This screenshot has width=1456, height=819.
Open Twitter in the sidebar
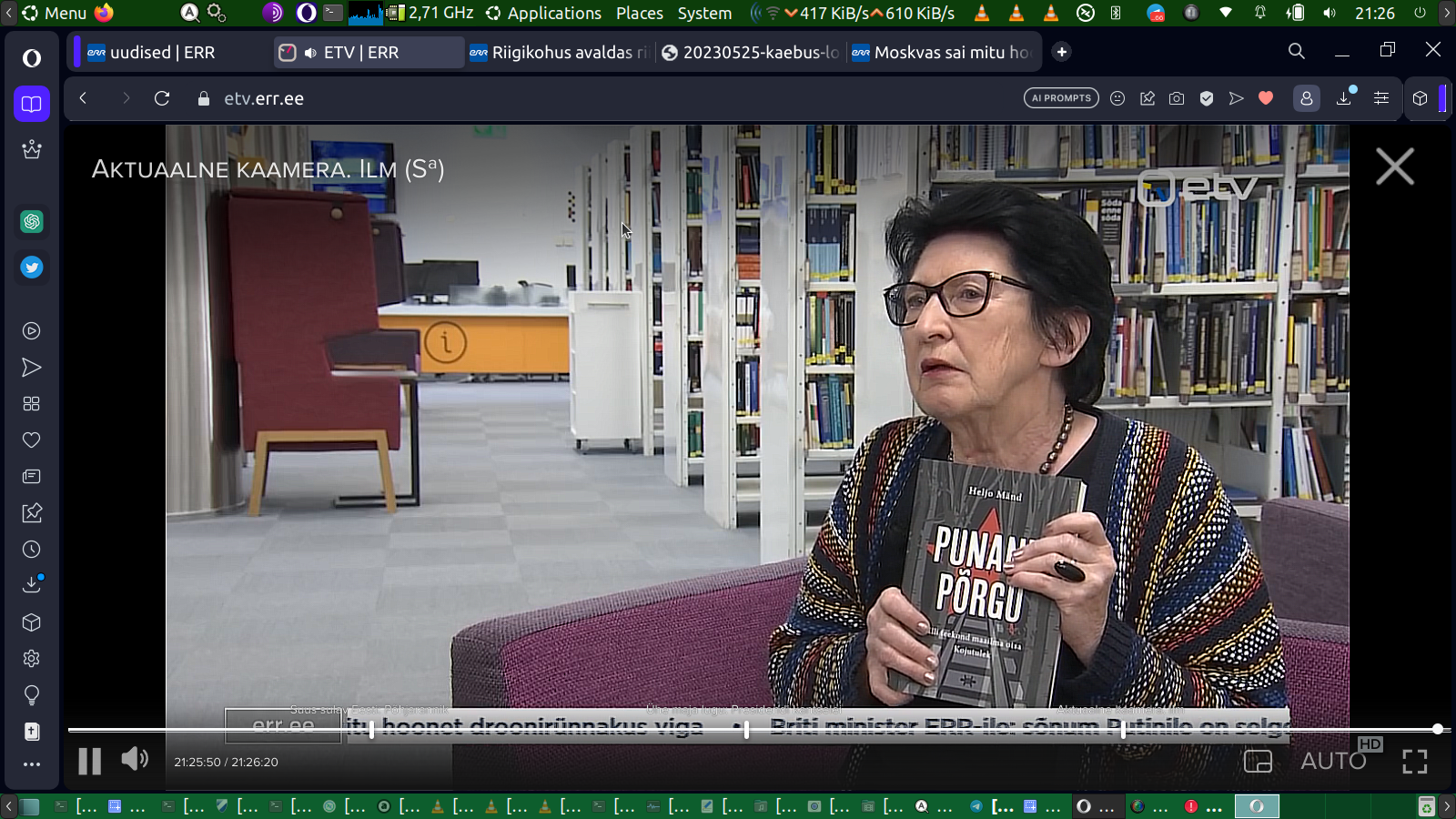click(x=32, y=268)
